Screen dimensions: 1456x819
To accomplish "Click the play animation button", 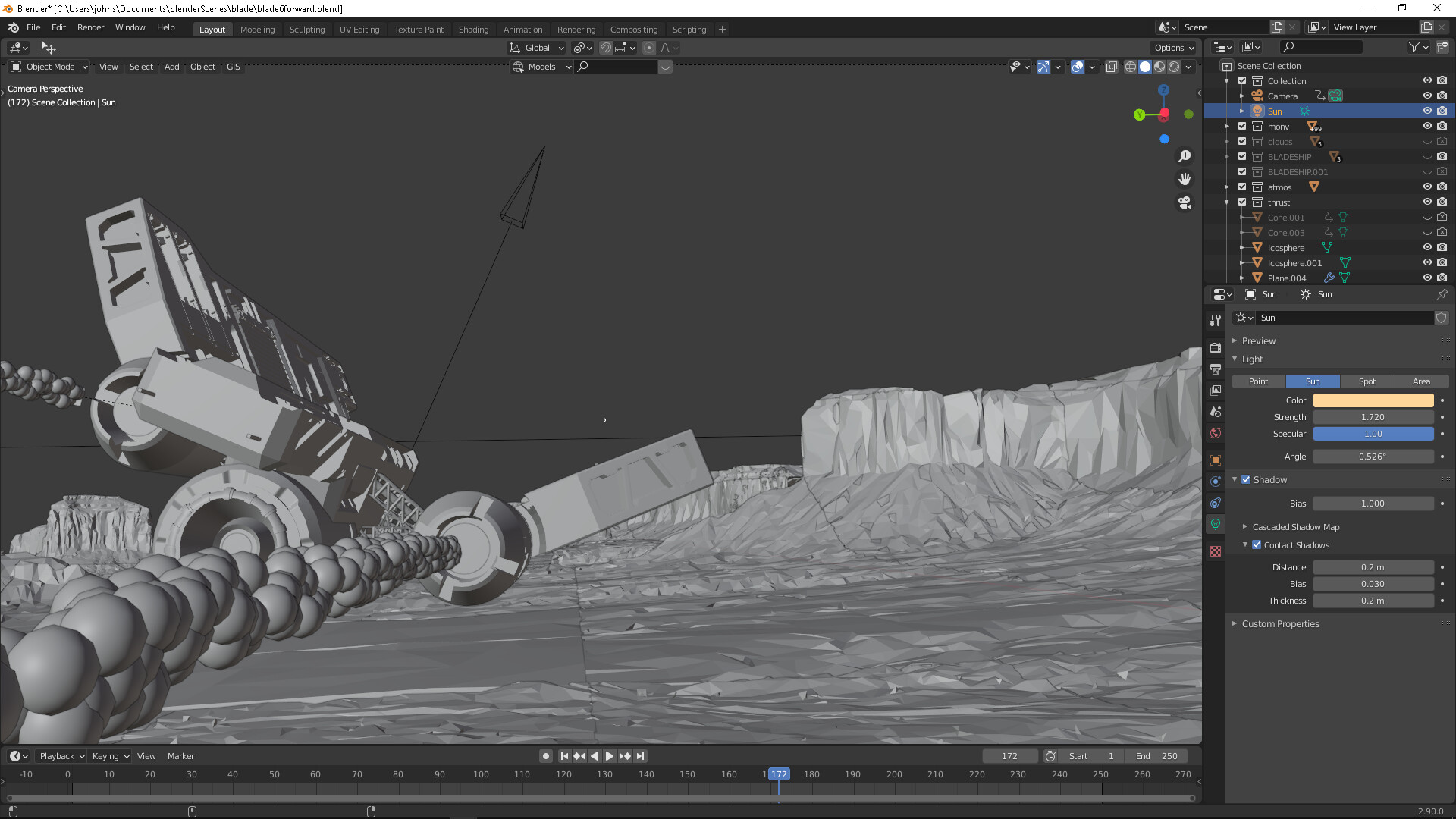I will pyautogui.click(x=609, y=756).
